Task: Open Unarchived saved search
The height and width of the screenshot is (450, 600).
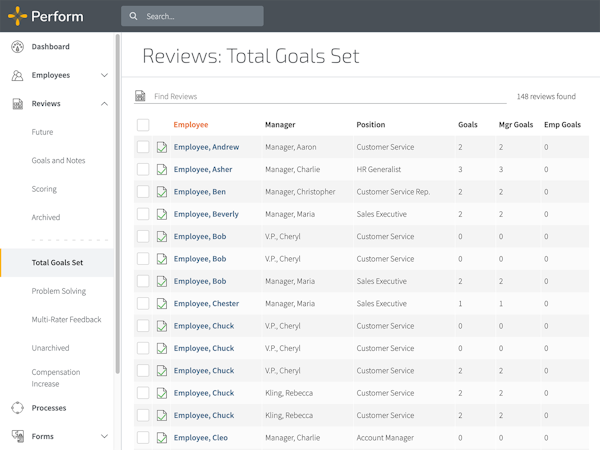Action: 51,348
